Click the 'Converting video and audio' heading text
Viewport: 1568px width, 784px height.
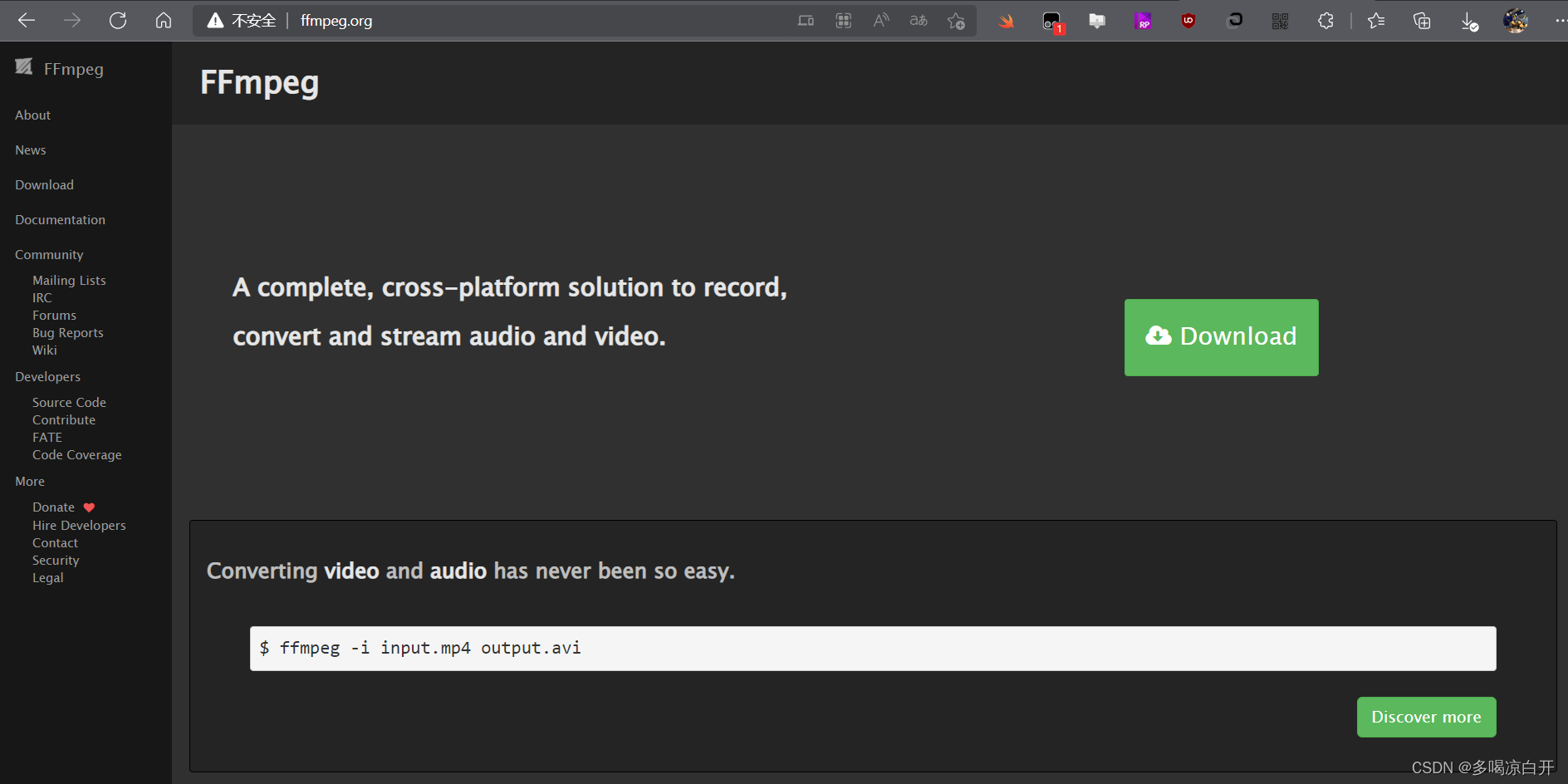click(x=471, y=571)
